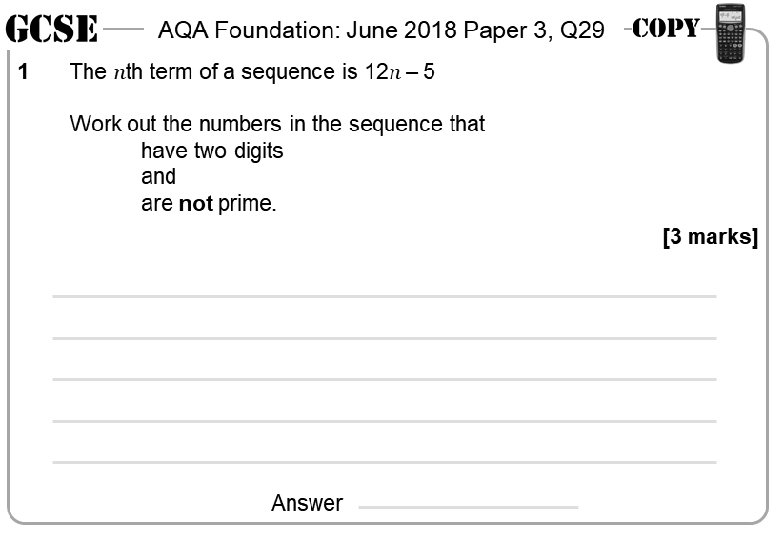780x540 pixels.
Task: Click the question number 1
Action: [x=23, y=72]
